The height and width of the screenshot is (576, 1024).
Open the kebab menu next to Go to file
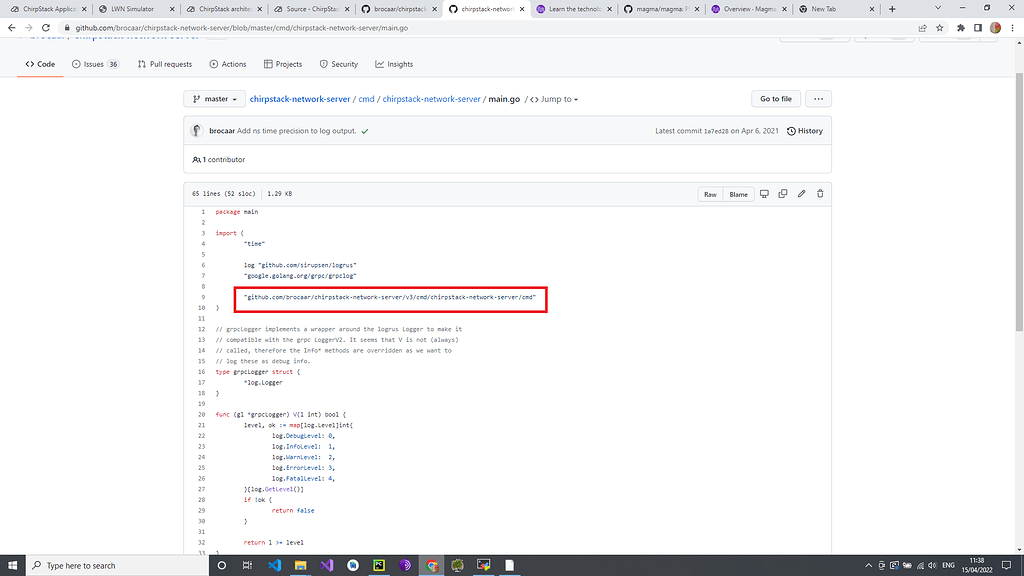click(x=818, y=99)
